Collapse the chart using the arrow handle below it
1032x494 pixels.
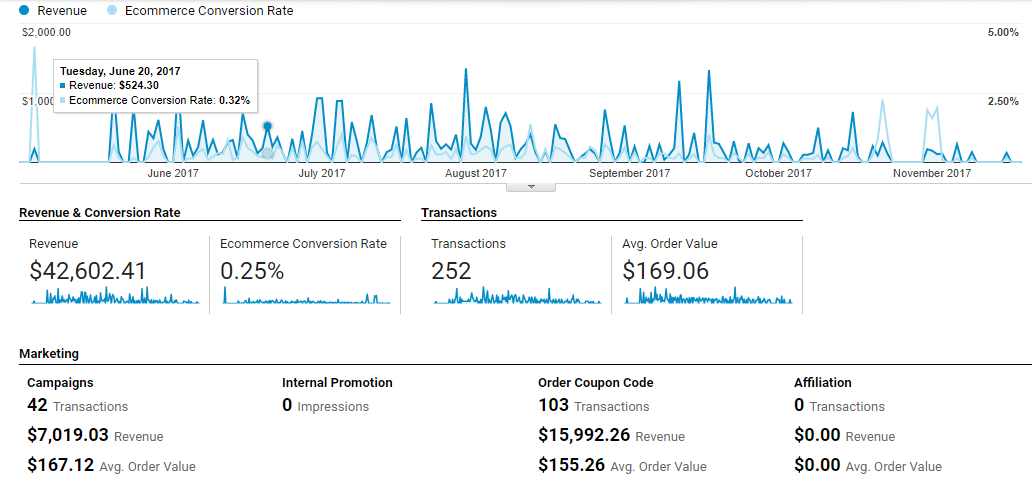pyautogui.click(x=532, y=186)
